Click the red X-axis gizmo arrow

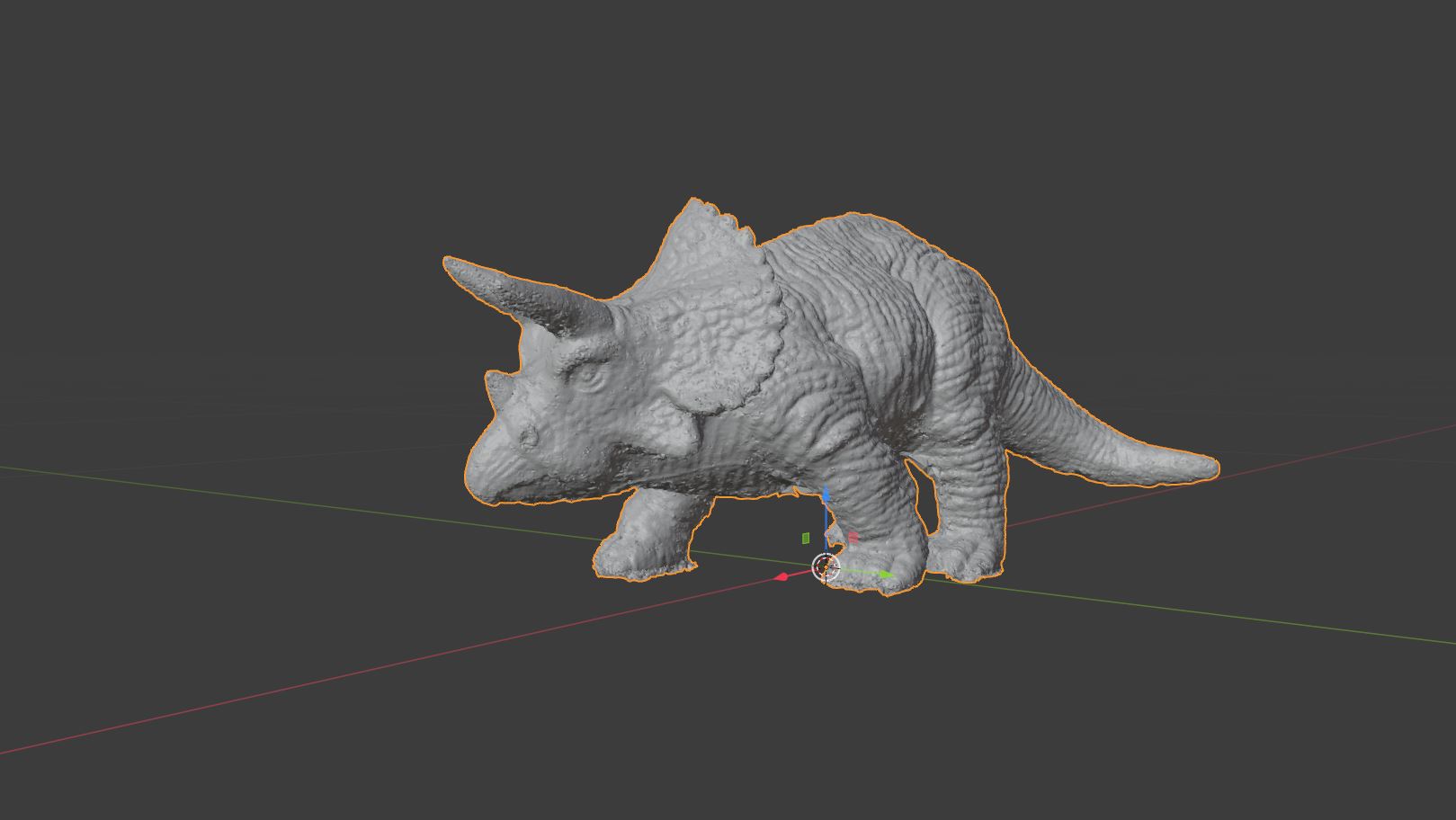pos(782,576)
